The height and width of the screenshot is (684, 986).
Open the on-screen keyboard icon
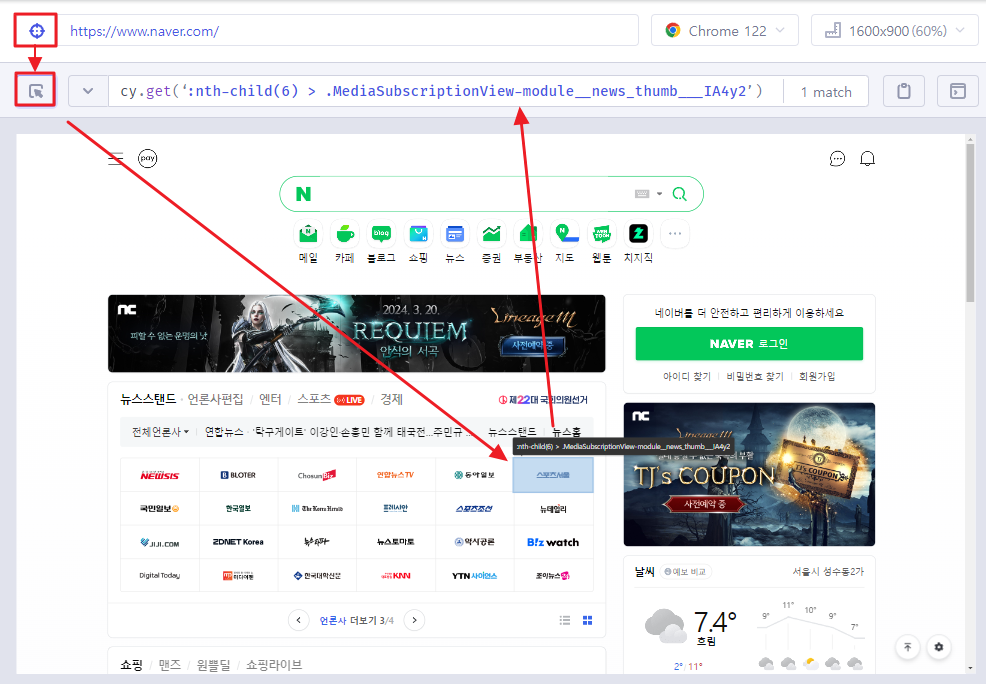(x=641, y=194)
